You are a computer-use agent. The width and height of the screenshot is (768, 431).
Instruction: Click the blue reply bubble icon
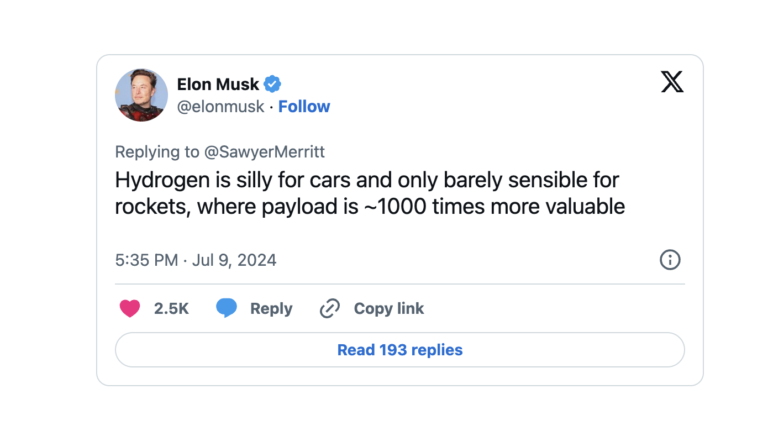(x=227, y=308)
